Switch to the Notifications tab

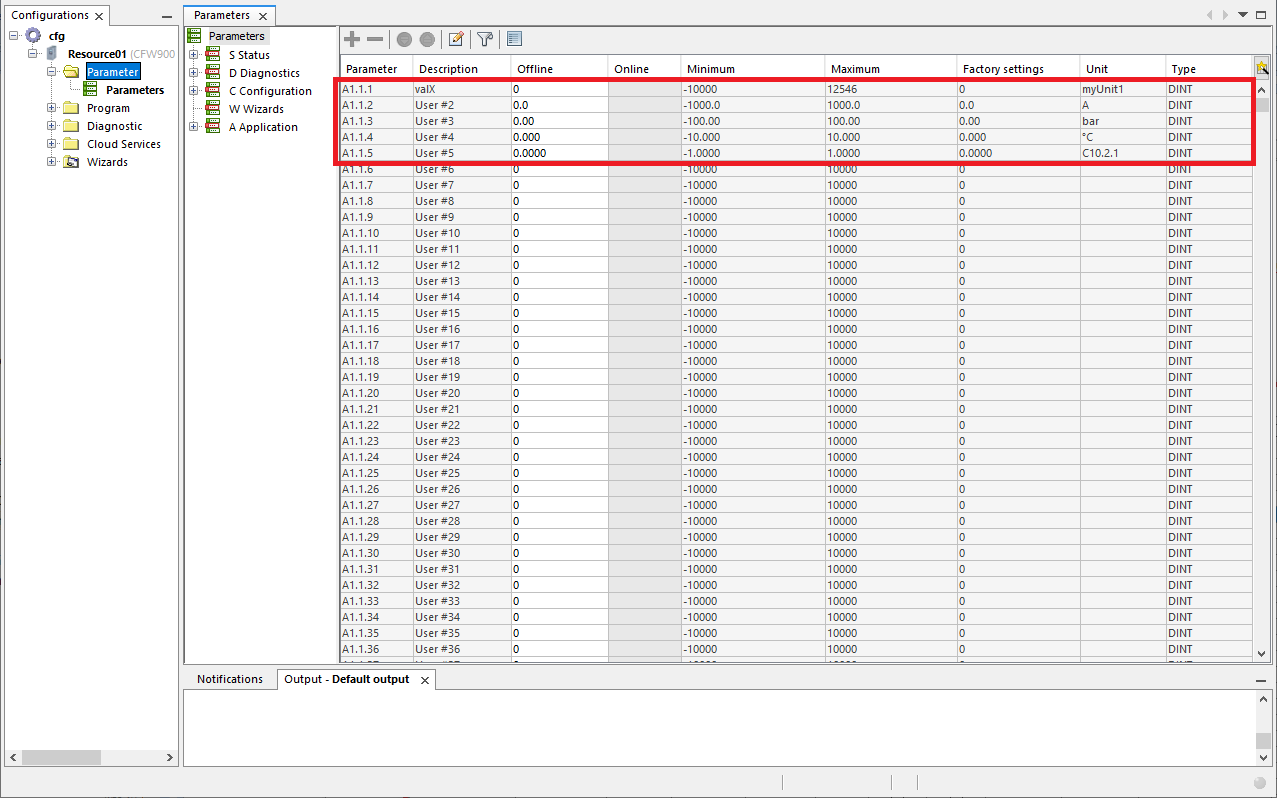tap(230, 678)
